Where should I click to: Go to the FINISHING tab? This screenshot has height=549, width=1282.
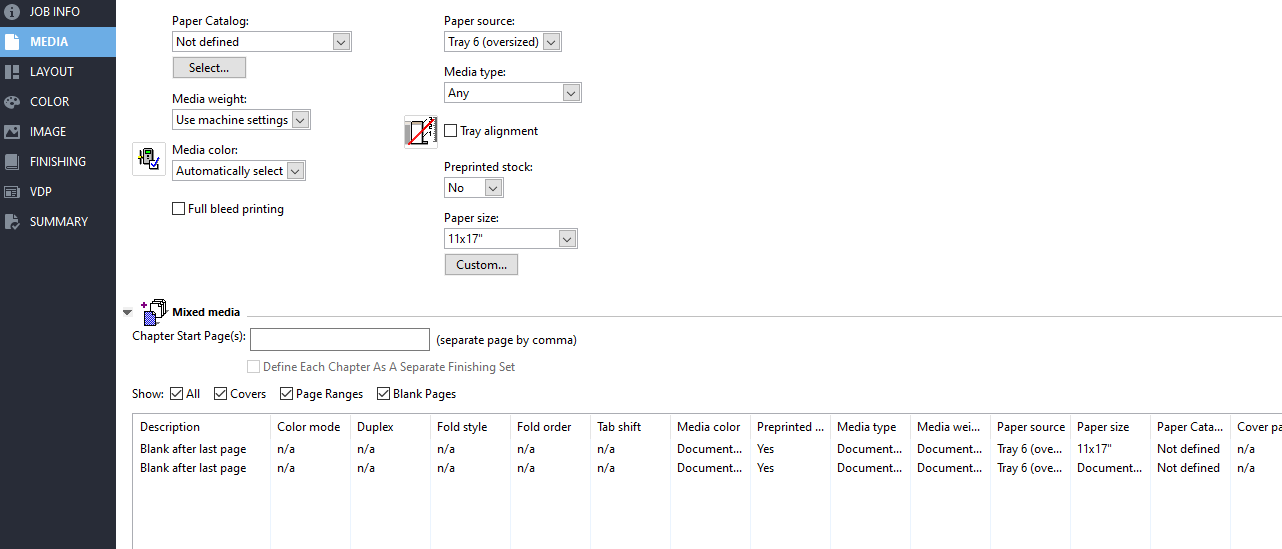click(x=58, y=162)
